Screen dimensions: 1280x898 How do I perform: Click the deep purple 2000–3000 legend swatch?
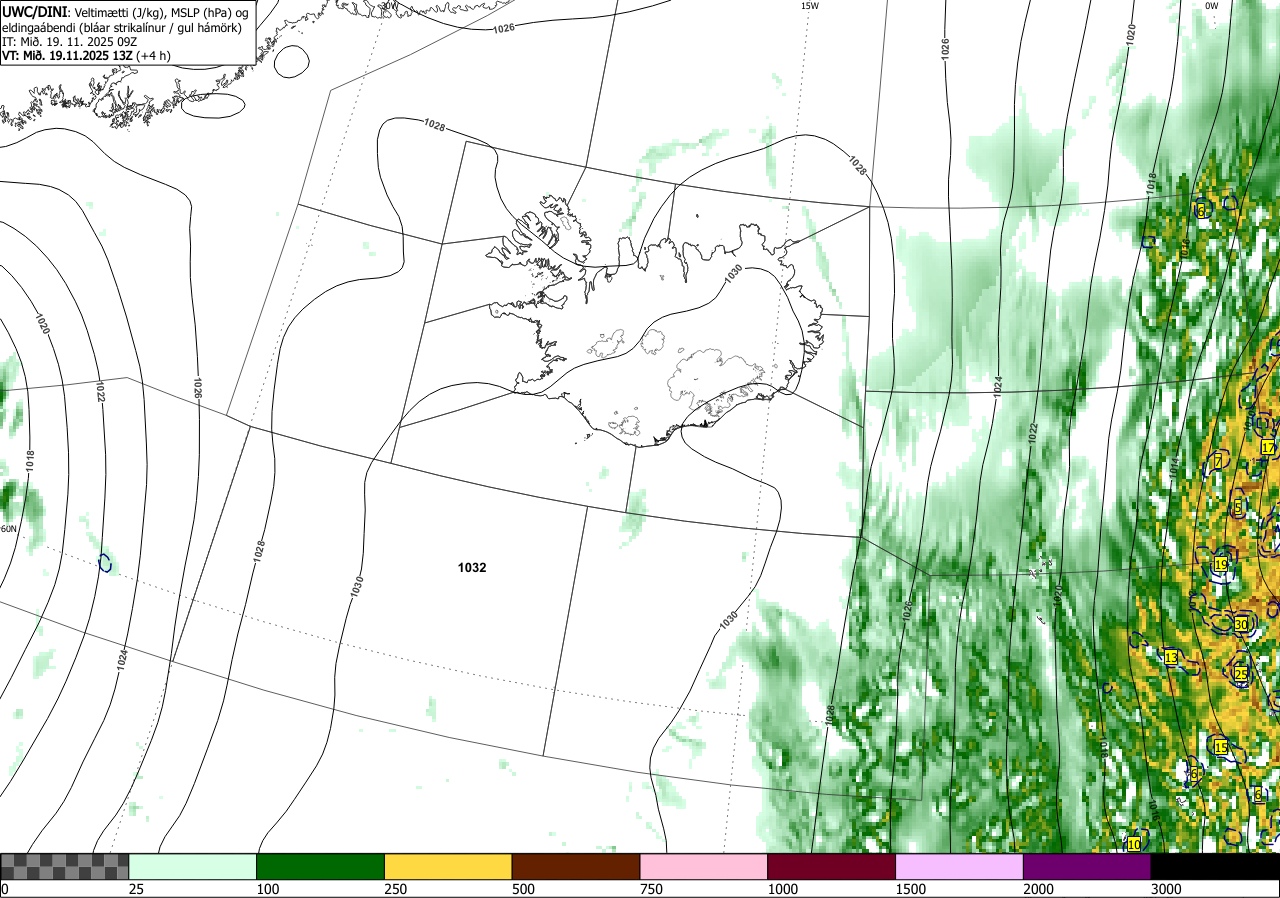(1087, 866)
